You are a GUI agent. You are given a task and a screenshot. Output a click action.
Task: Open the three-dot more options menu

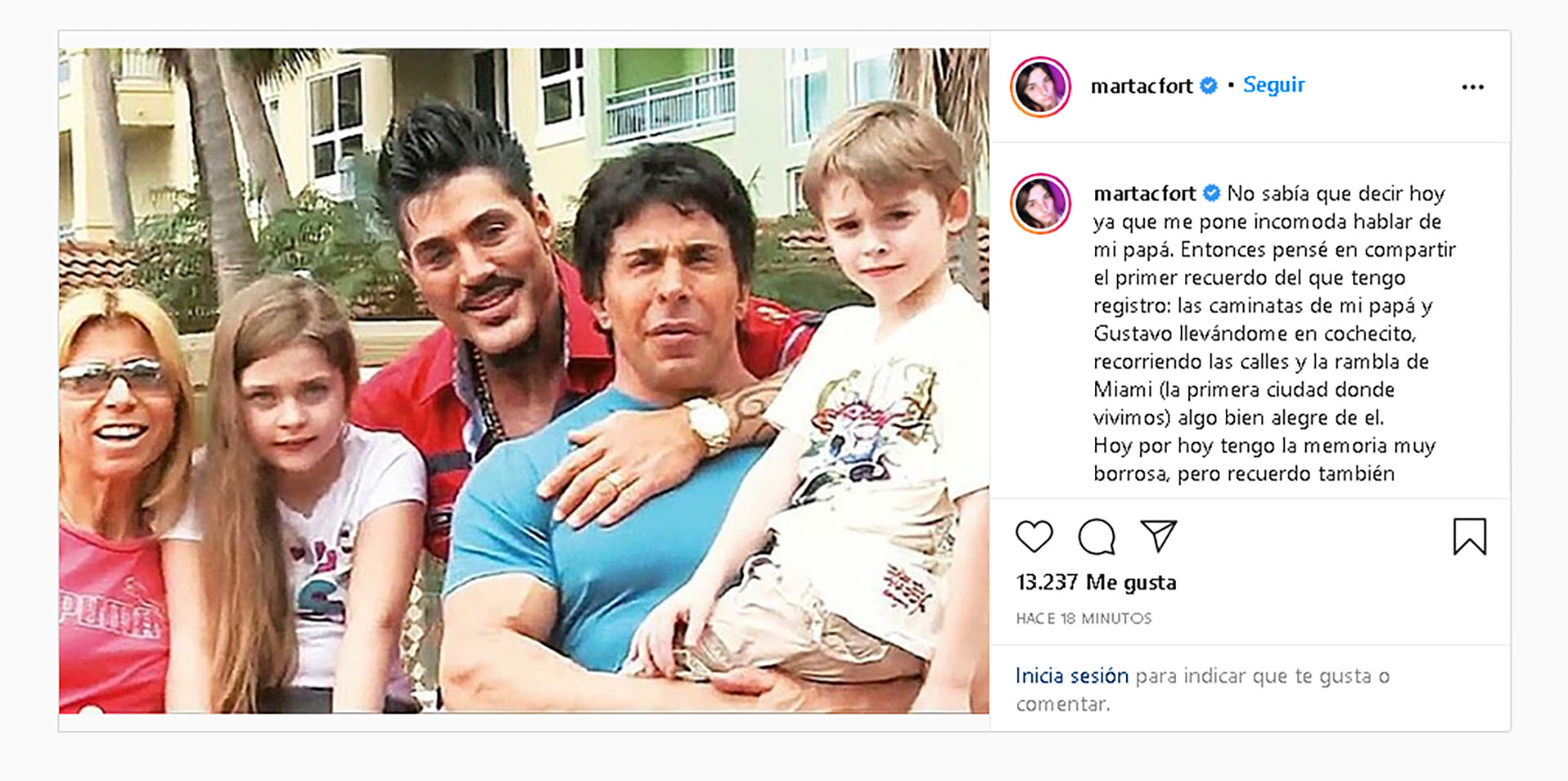pyautogui.click(x=1472, y=87)
